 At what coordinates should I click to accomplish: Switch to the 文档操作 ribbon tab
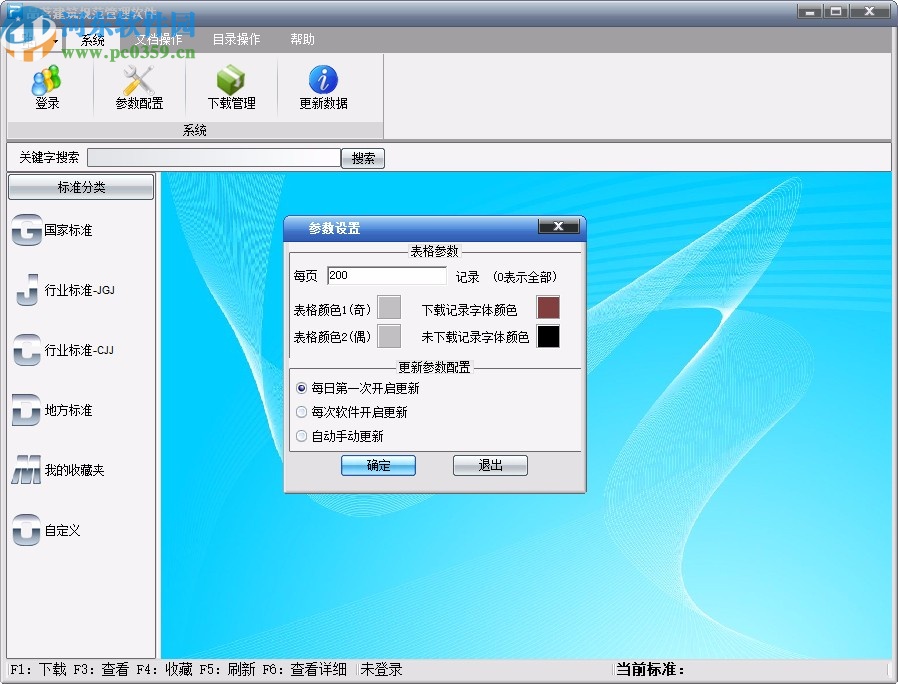(159, 40)
